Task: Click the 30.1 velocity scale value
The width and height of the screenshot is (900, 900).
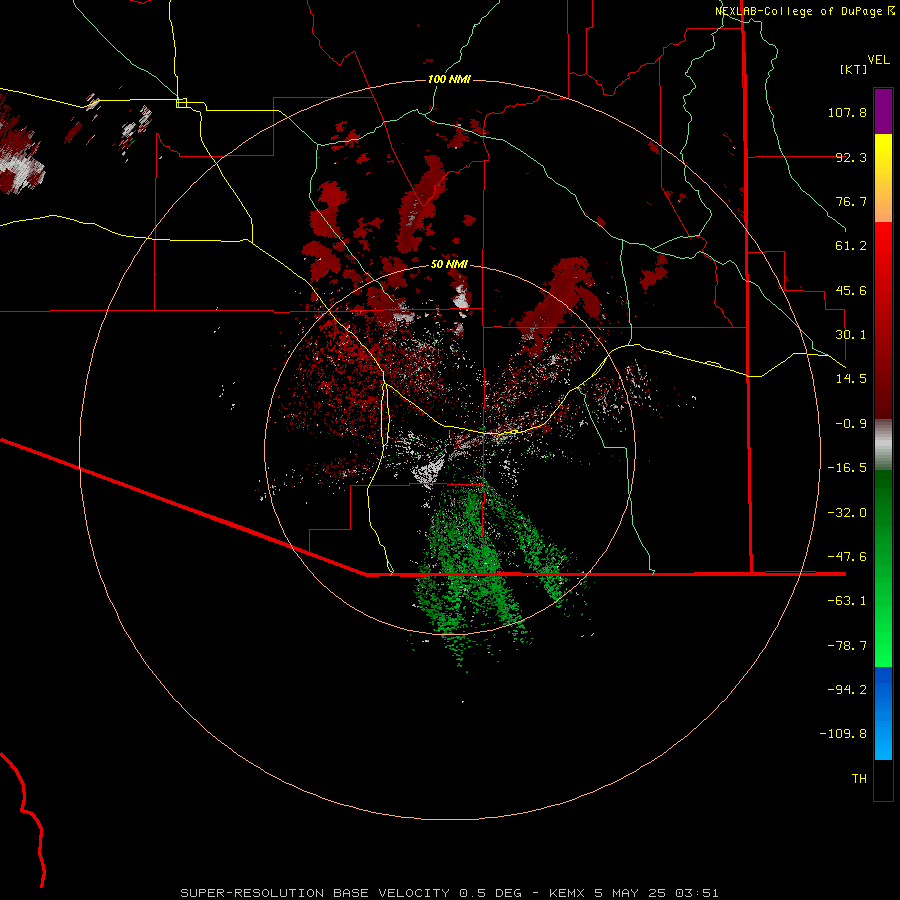Action: click(851, 335)
